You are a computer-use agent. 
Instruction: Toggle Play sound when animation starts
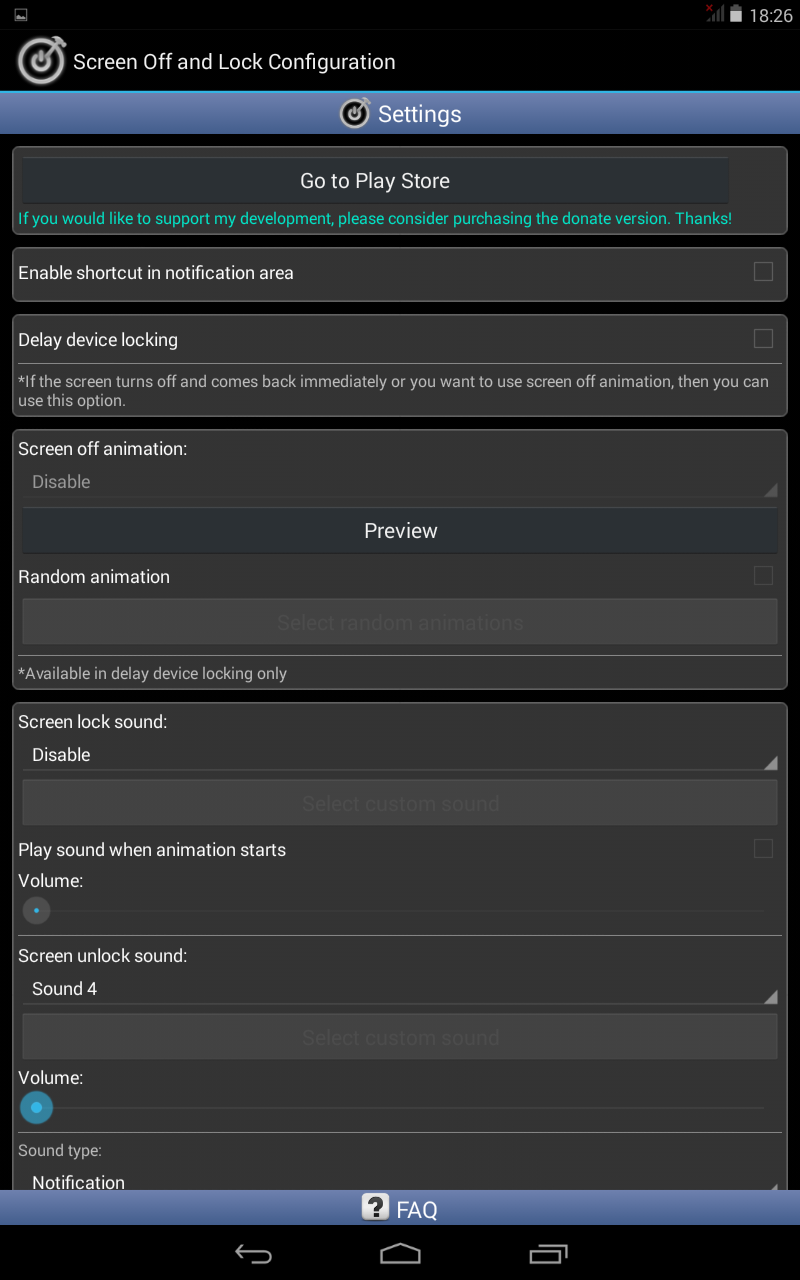(x=763, y=849)
